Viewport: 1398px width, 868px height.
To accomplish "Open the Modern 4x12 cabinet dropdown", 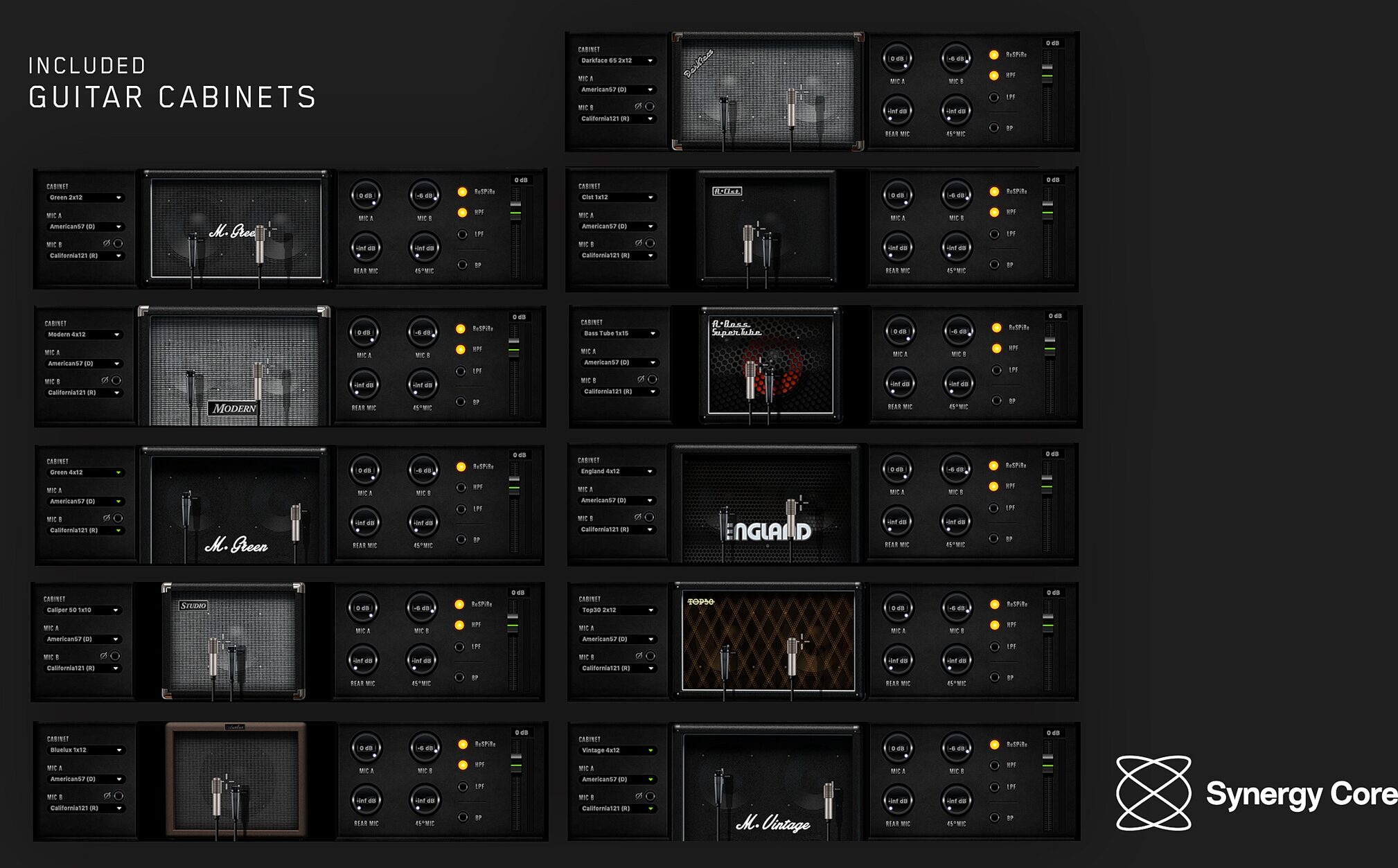I will (84, 335).
